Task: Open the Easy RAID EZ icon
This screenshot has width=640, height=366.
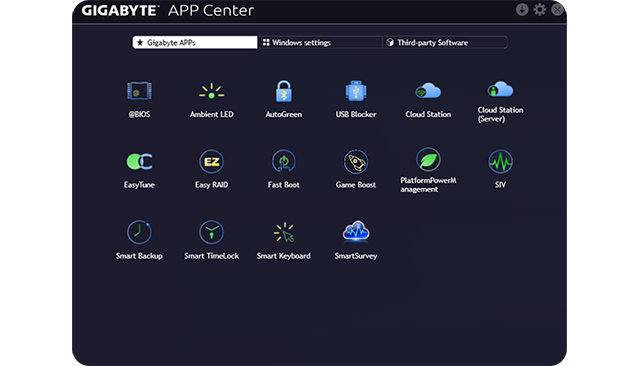Action: click(x=211, y=162)
